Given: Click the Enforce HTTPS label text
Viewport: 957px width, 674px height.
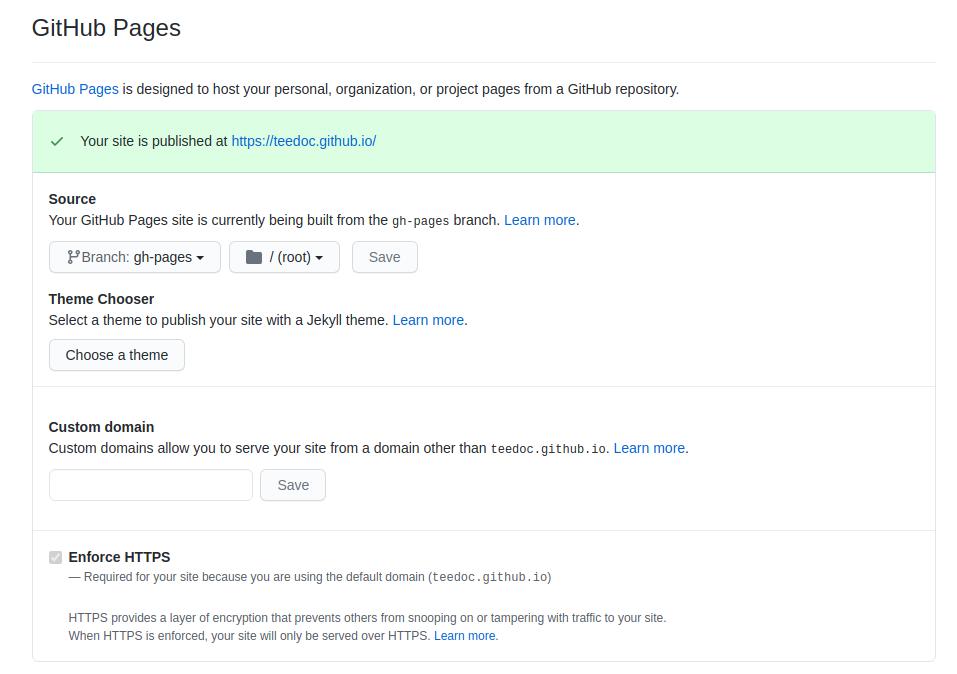Looking at the screenshot, I should click(119, 557).
